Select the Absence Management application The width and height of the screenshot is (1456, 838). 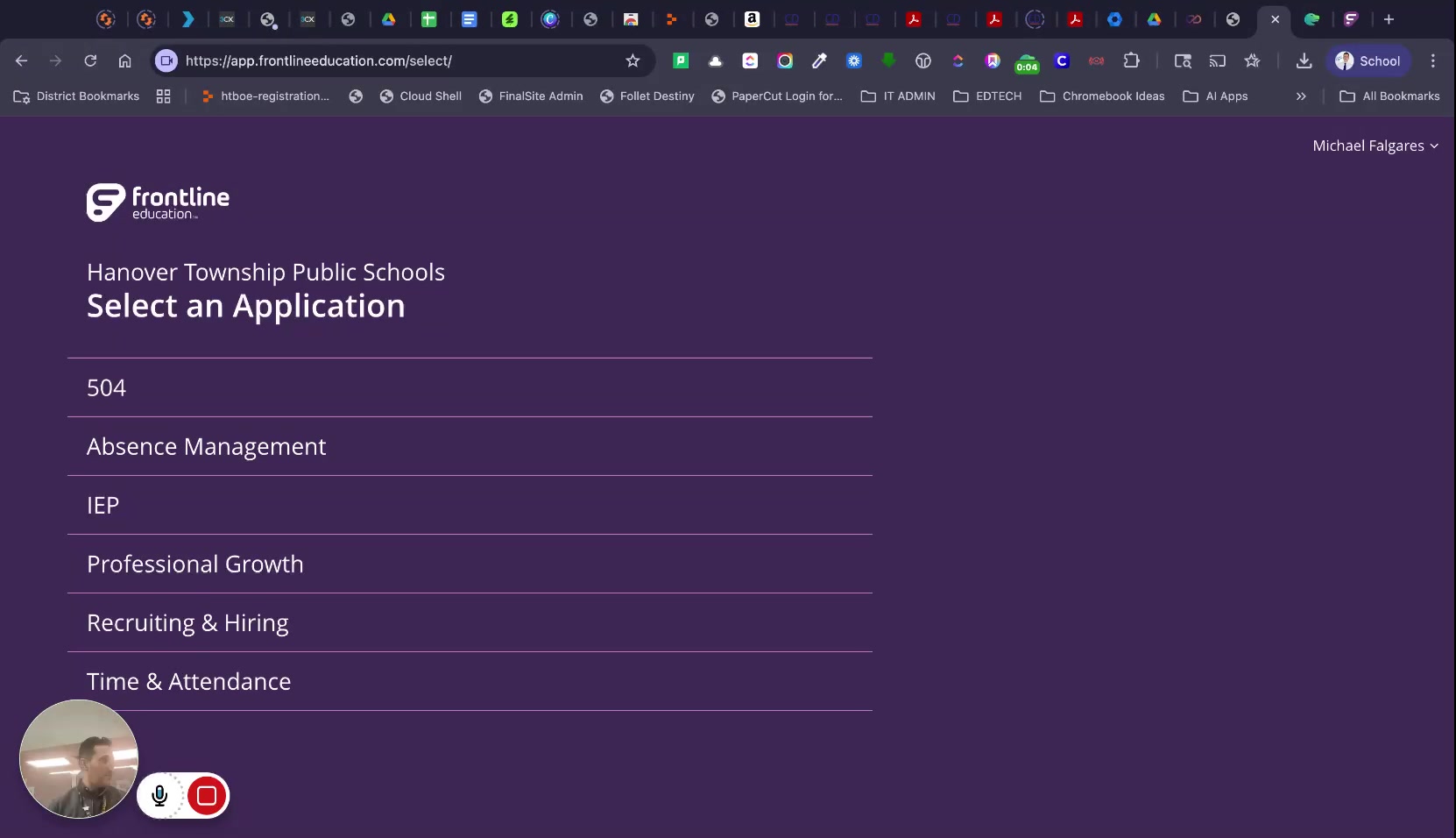pos(206,447)
